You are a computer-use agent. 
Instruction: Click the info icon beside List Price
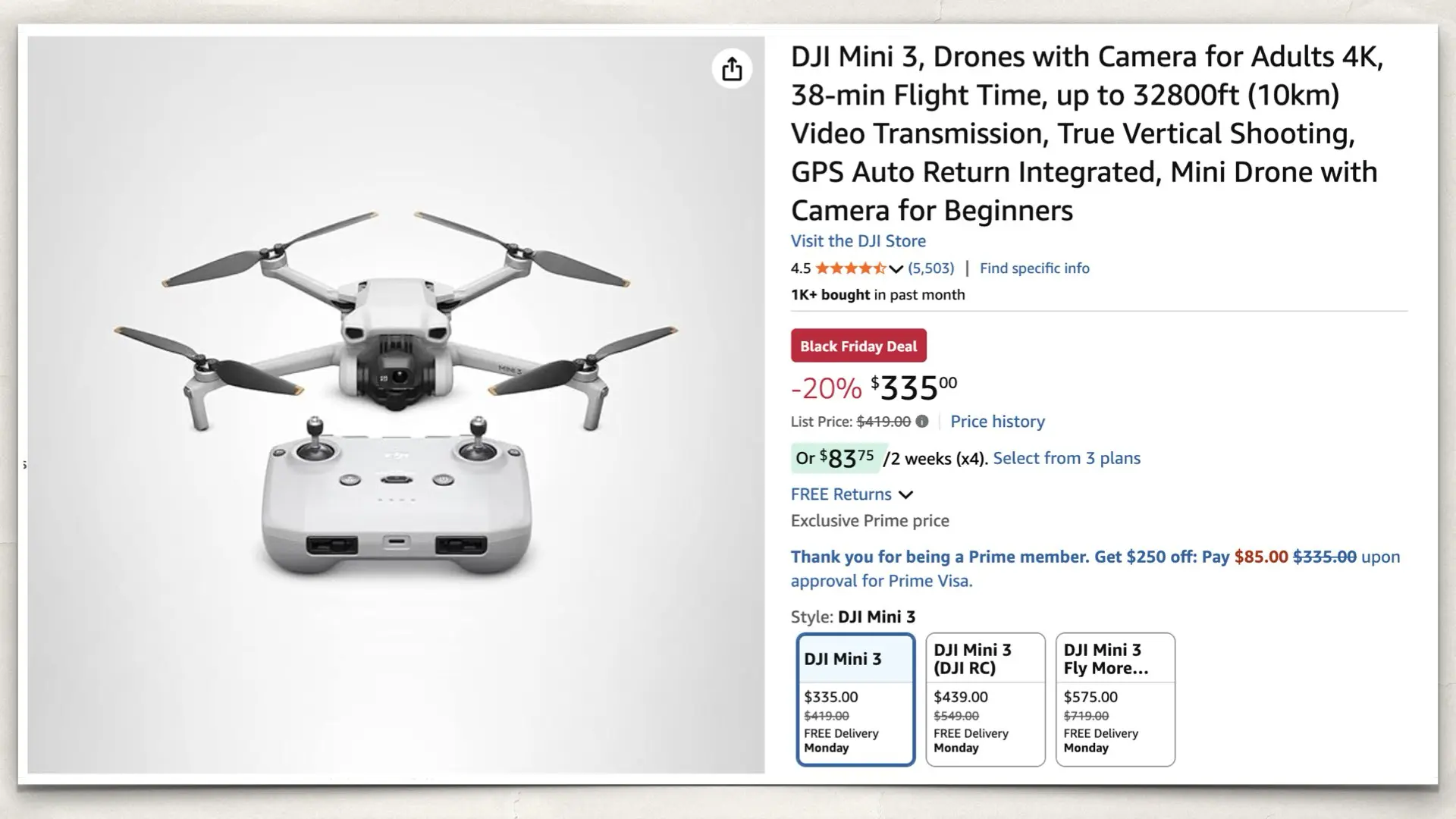pos(921,421)
